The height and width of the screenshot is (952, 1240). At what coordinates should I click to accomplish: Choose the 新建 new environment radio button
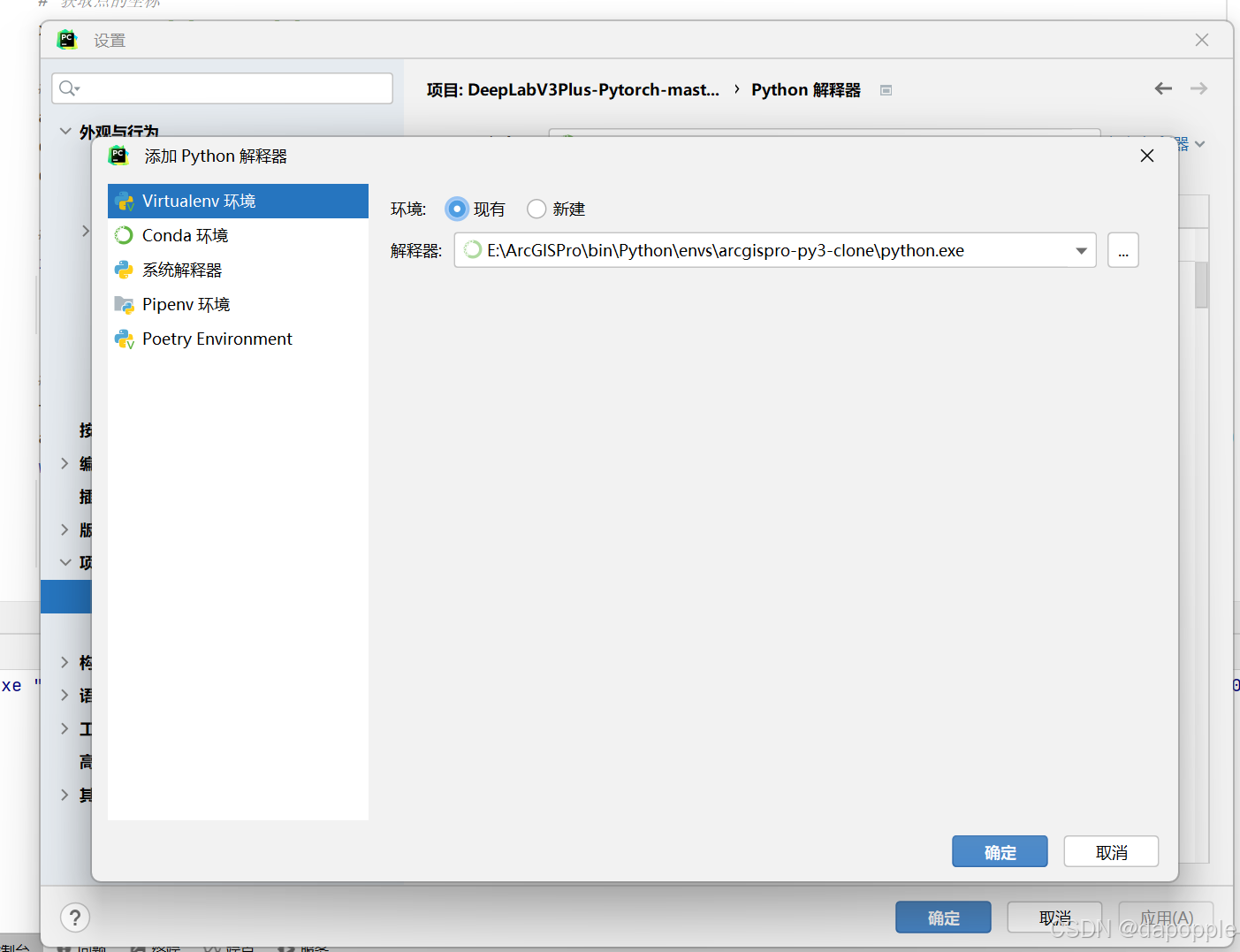[536, 209]
